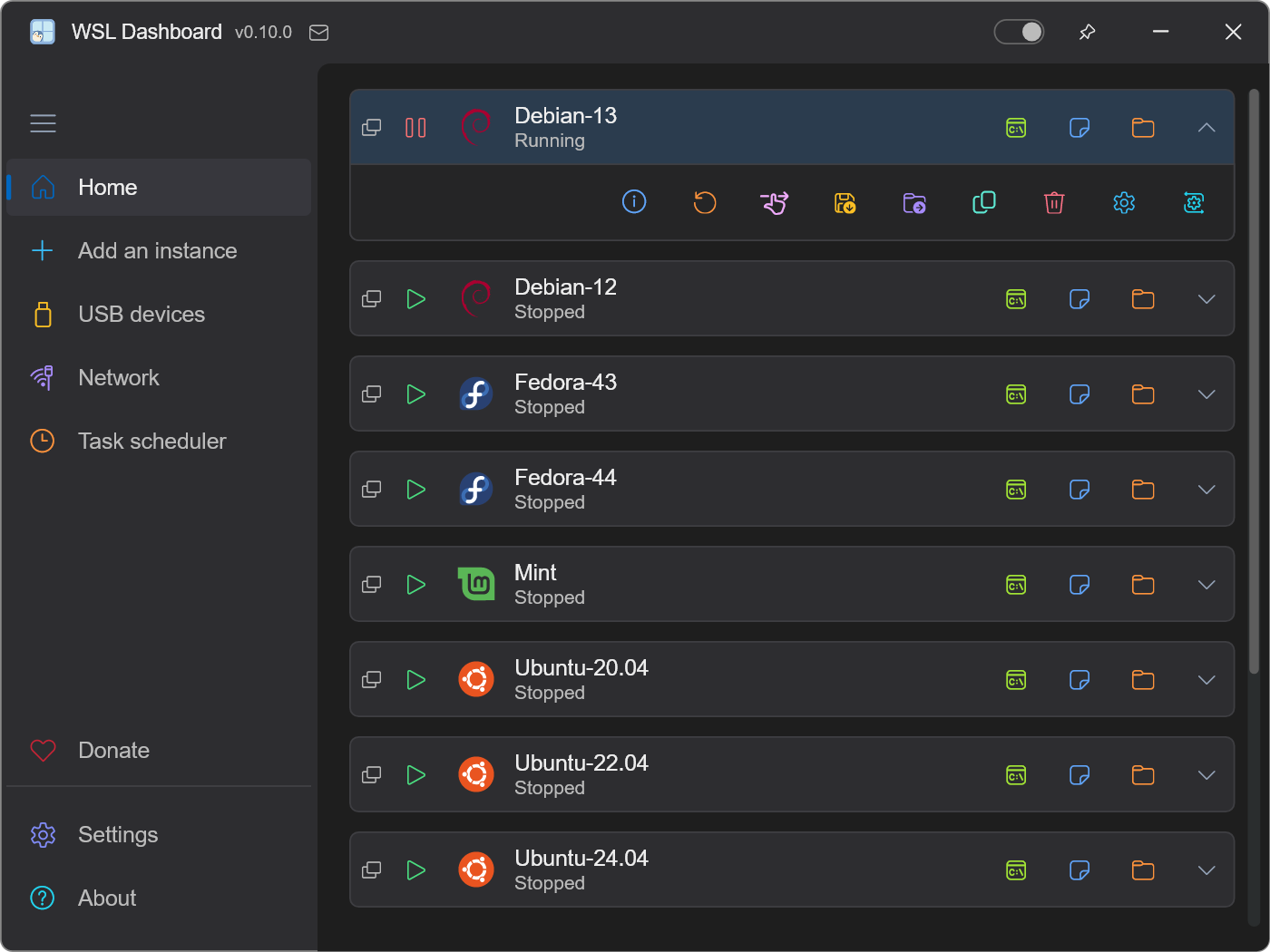Open the terminal icon in the Debian-13 row
The height and width of the screenshot is (952, 1270).
point(1016,128)
